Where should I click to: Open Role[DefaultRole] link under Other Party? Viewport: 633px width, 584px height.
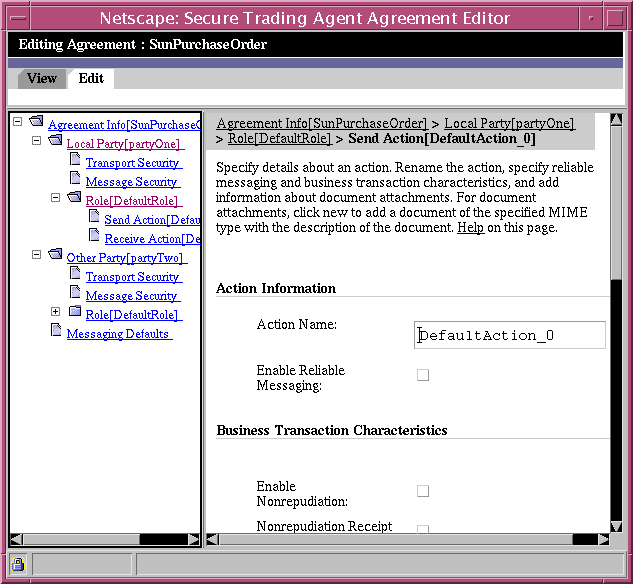pos(134,314)
